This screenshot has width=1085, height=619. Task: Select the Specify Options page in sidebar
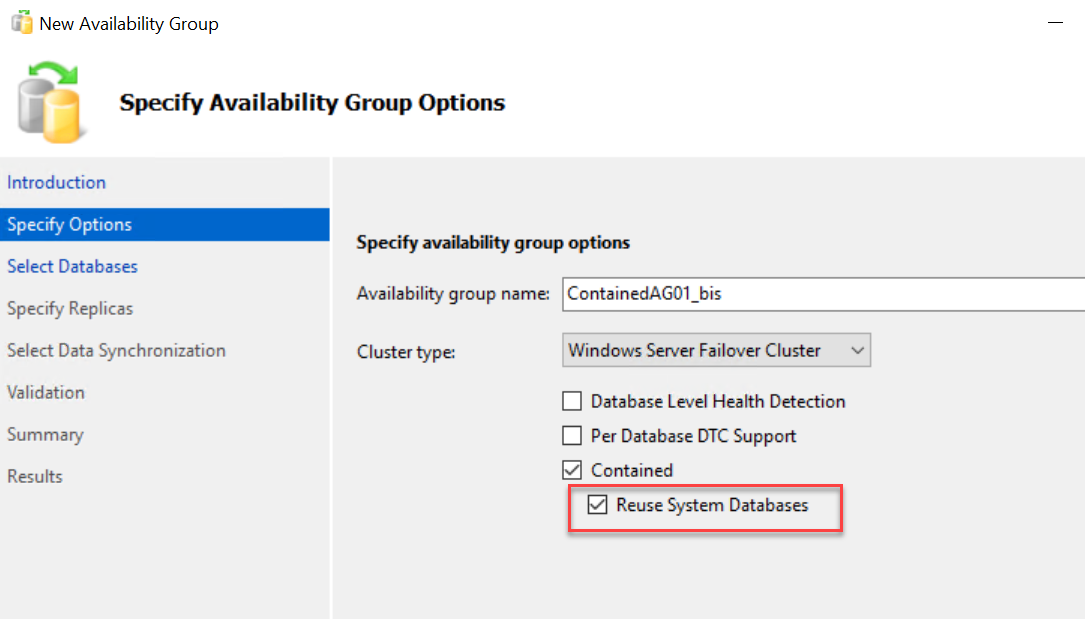69,224
